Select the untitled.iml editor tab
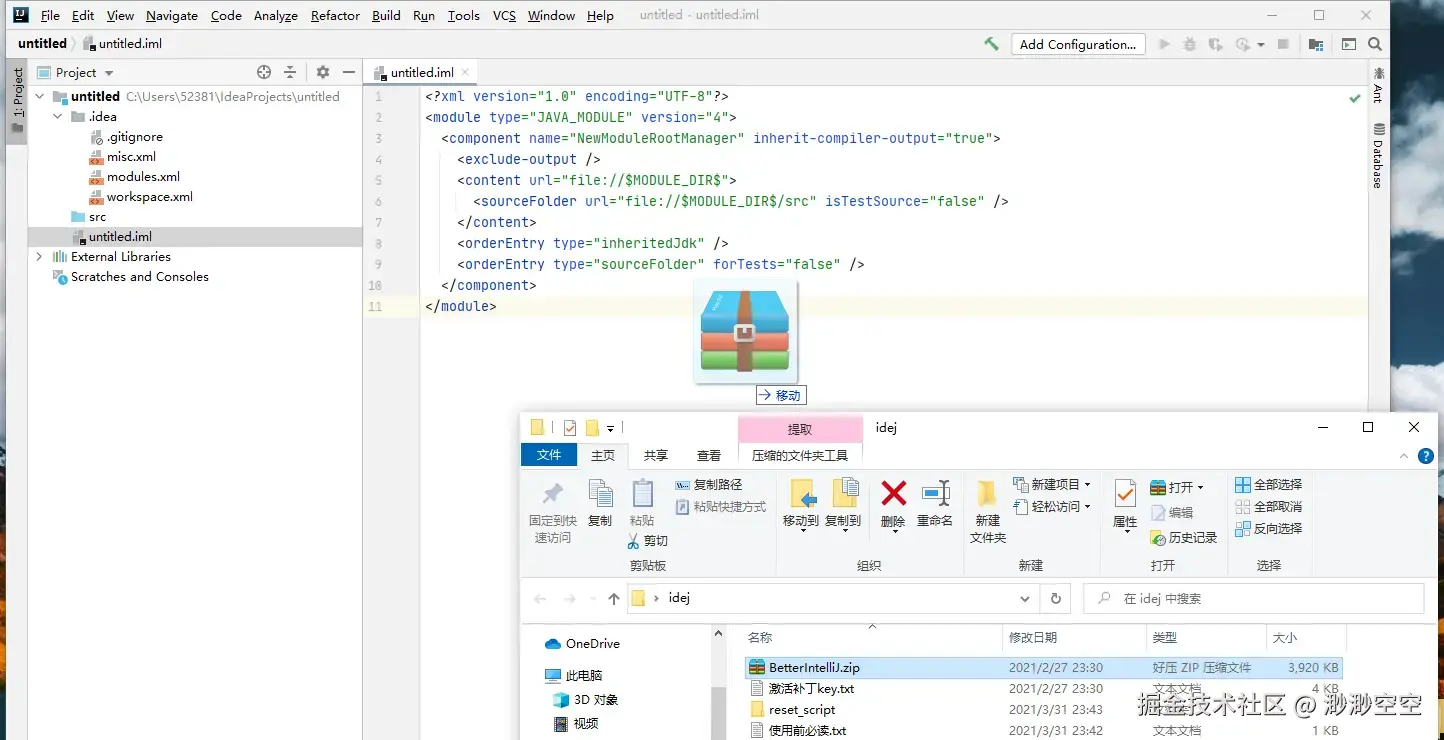 click(422, 72)
